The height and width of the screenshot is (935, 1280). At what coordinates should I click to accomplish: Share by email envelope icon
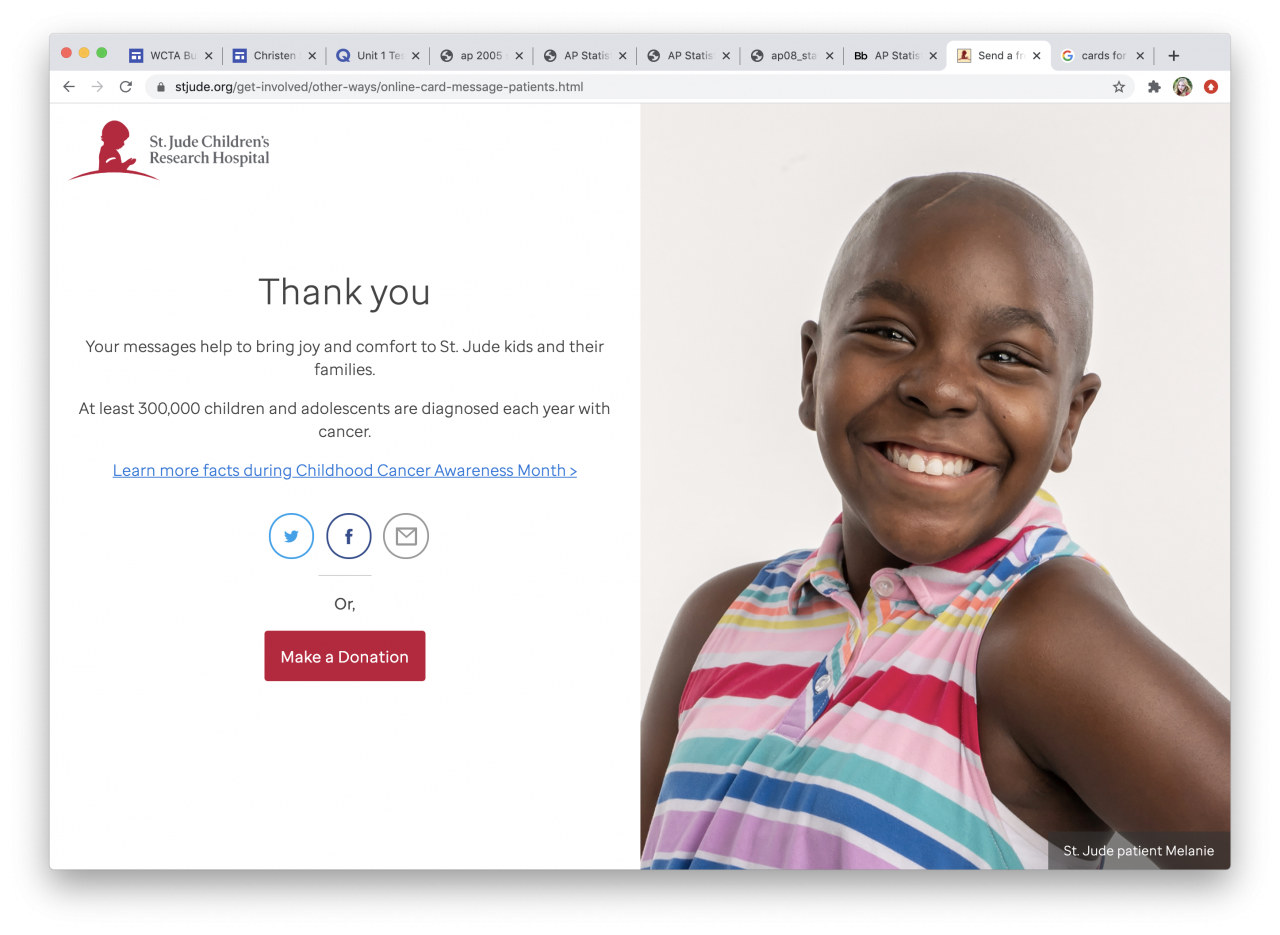pos(406,536)
